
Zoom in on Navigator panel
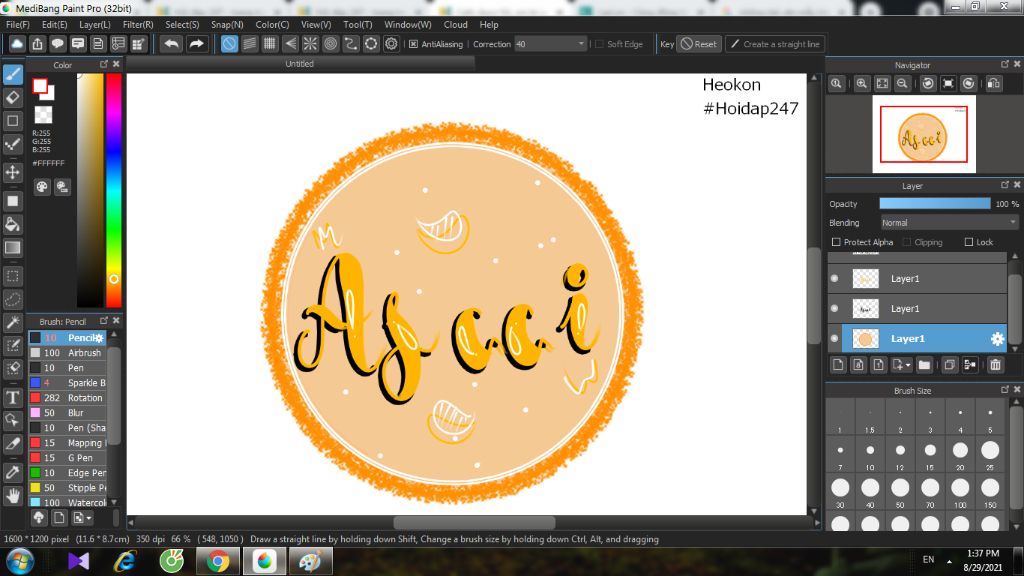861,84
